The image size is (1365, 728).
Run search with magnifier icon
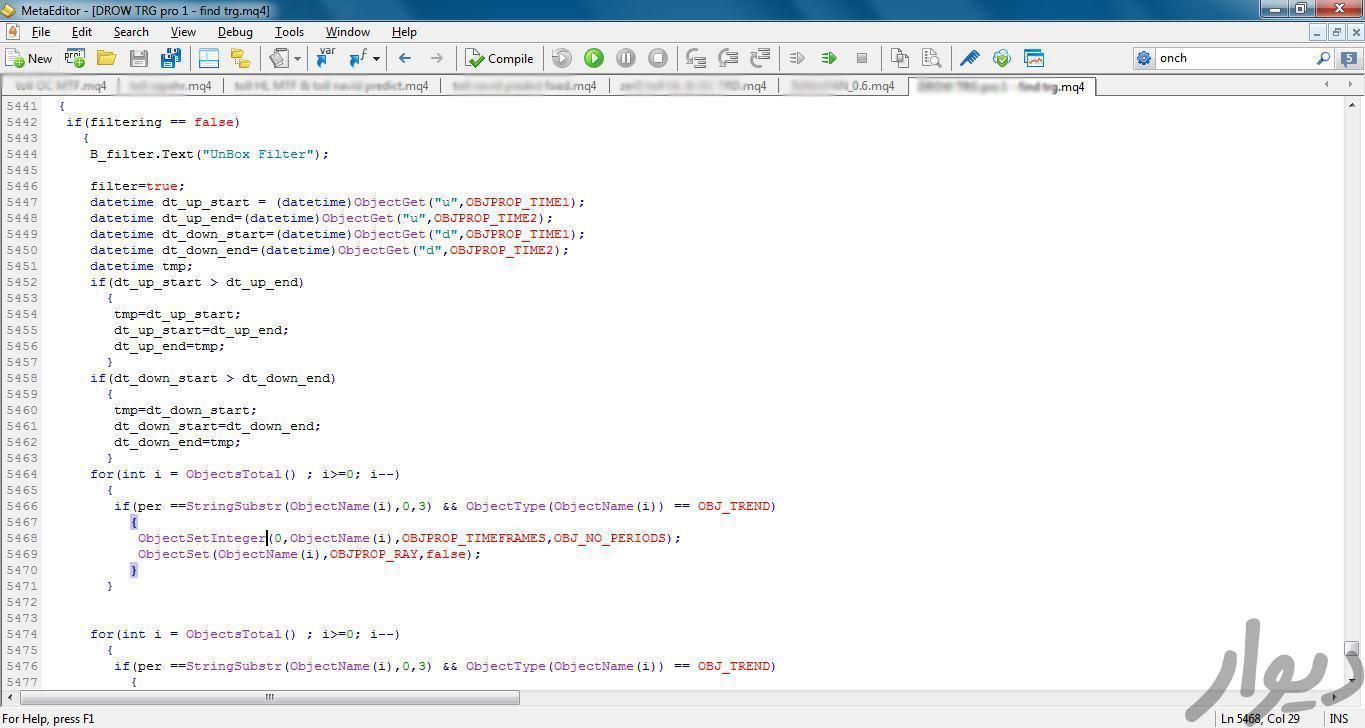1324,58
